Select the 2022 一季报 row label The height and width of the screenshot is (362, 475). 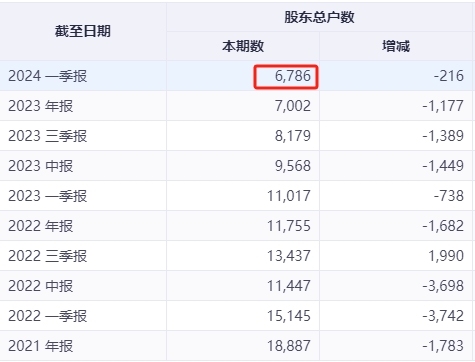click(48, 316)
